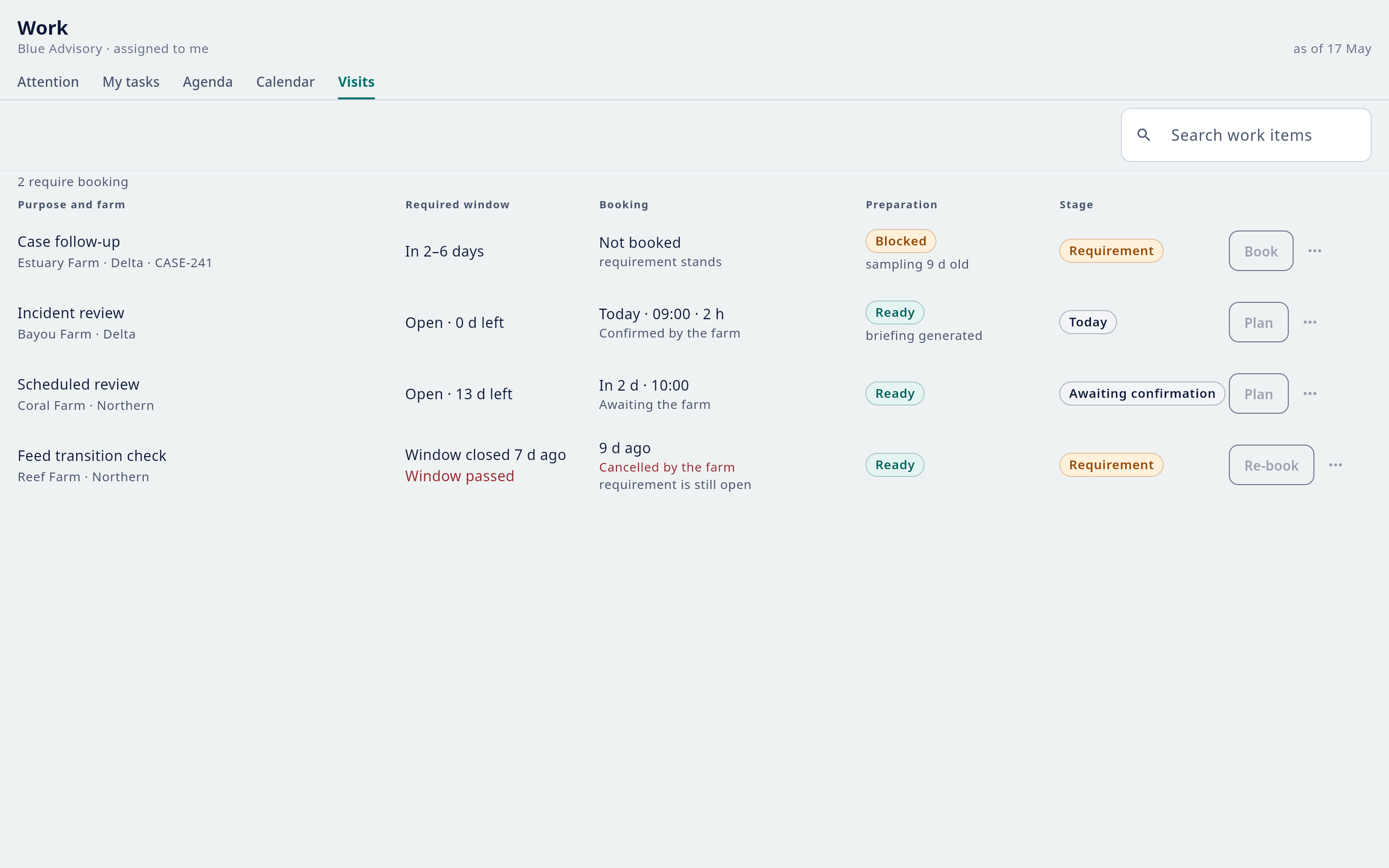Open more options for Case follow-up row
Screen dimensions: 1389x868
click(x=1314, y=251)
